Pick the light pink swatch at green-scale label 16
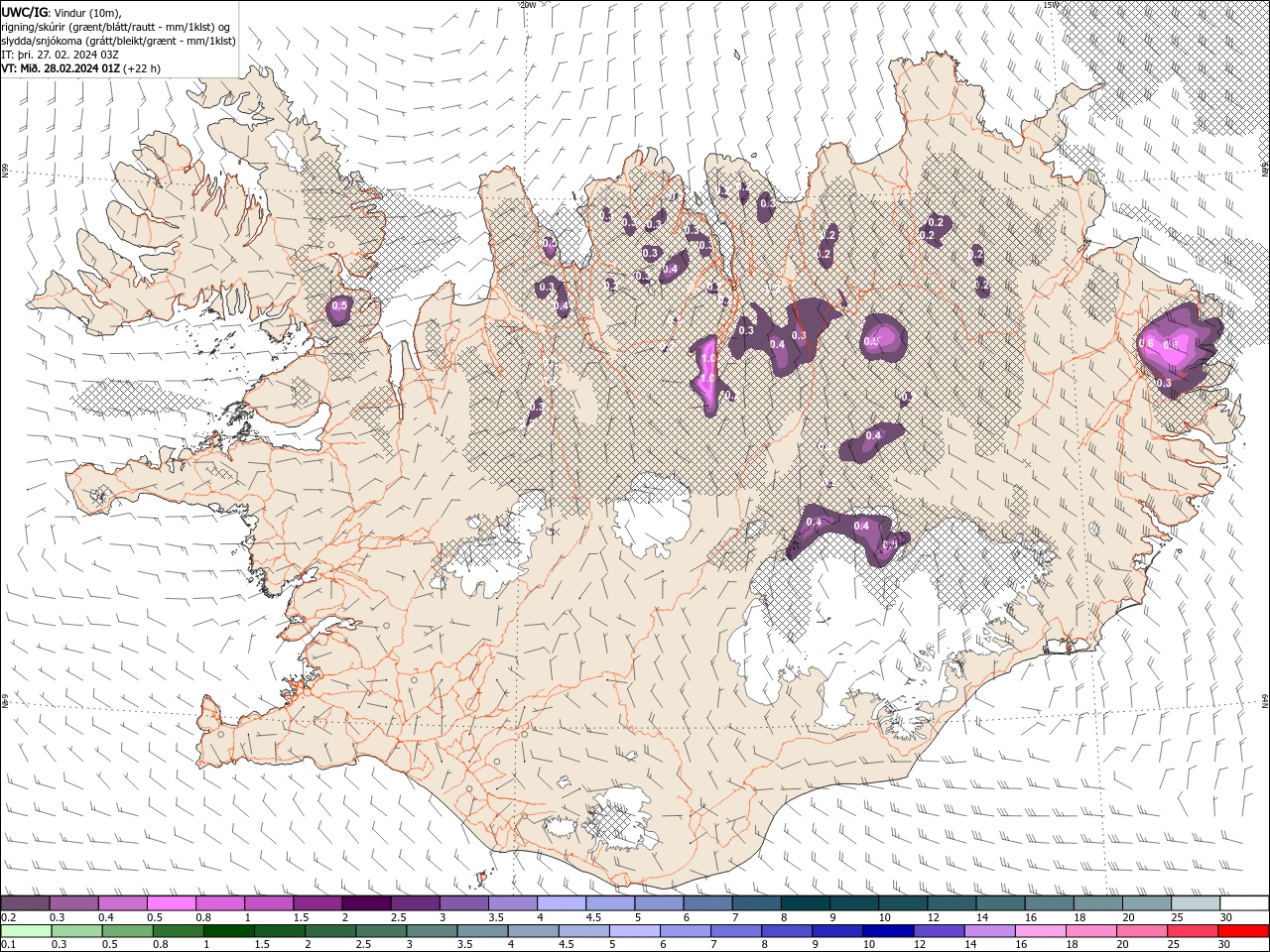Image resolution: width=1270 pixels, height=952 pixels. (1040, 931)
